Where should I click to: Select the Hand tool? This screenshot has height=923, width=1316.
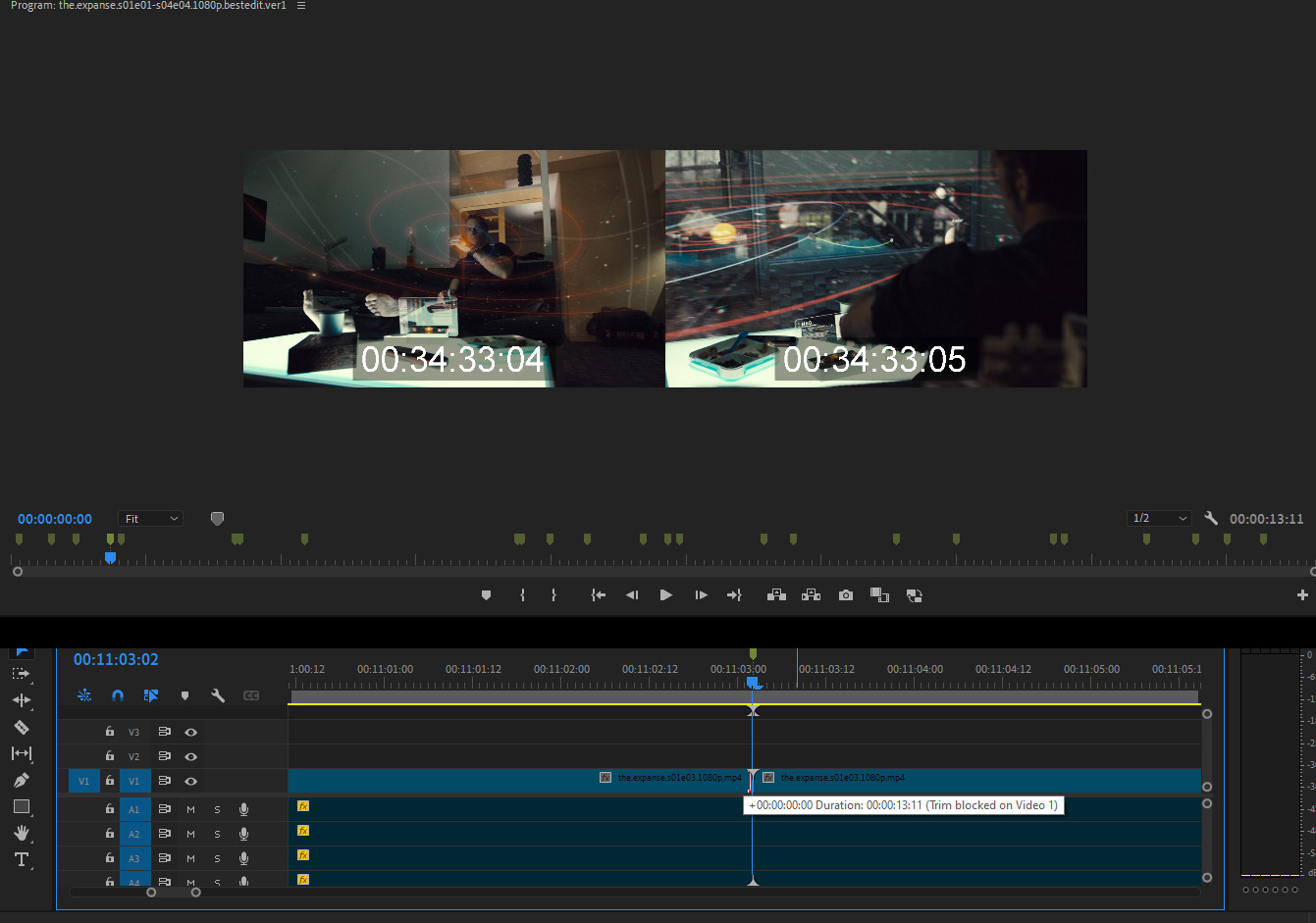coord(22,833)
